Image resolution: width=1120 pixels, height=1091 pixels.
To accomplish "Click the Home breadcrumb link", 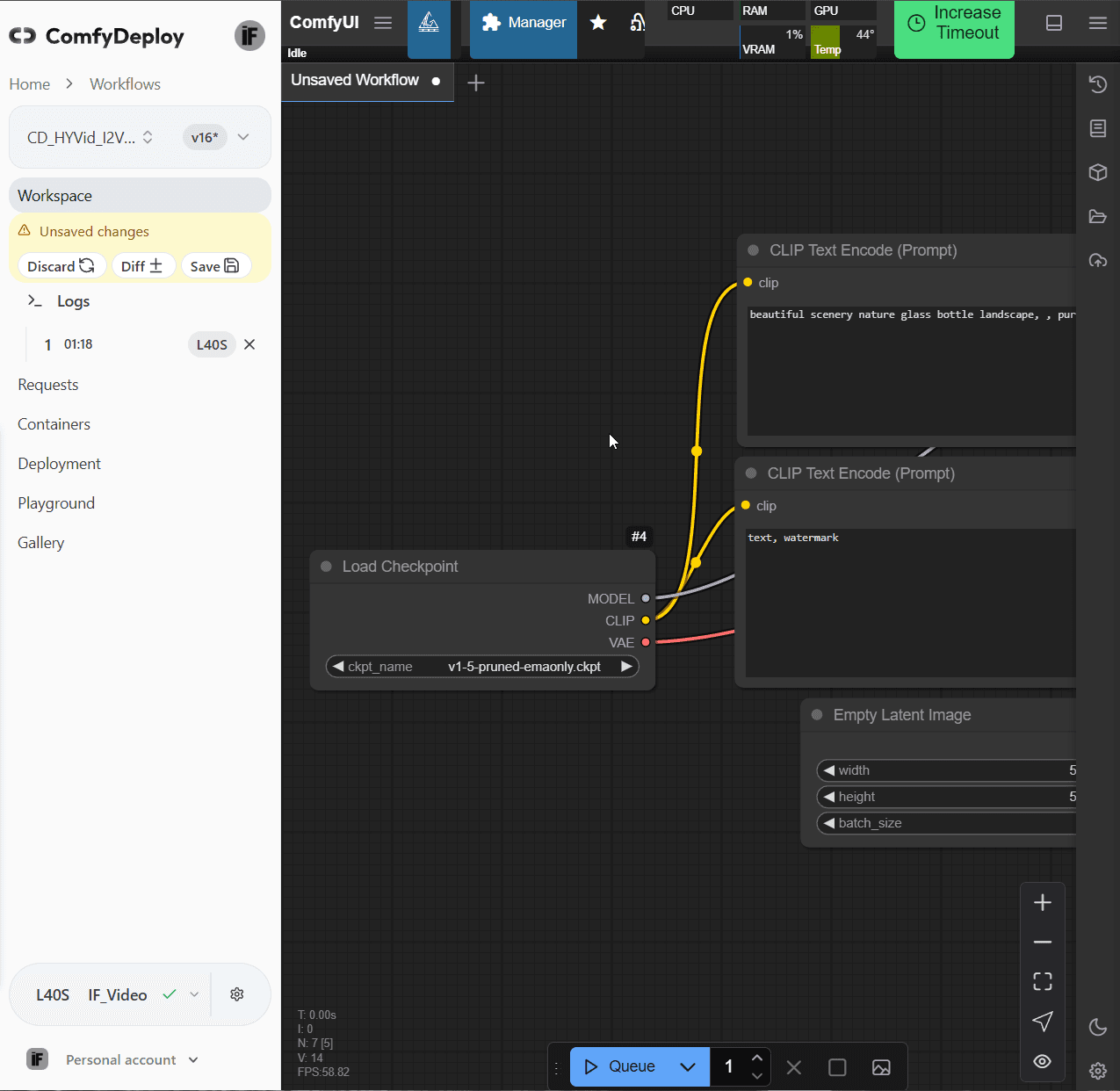I will click(30, 84).
